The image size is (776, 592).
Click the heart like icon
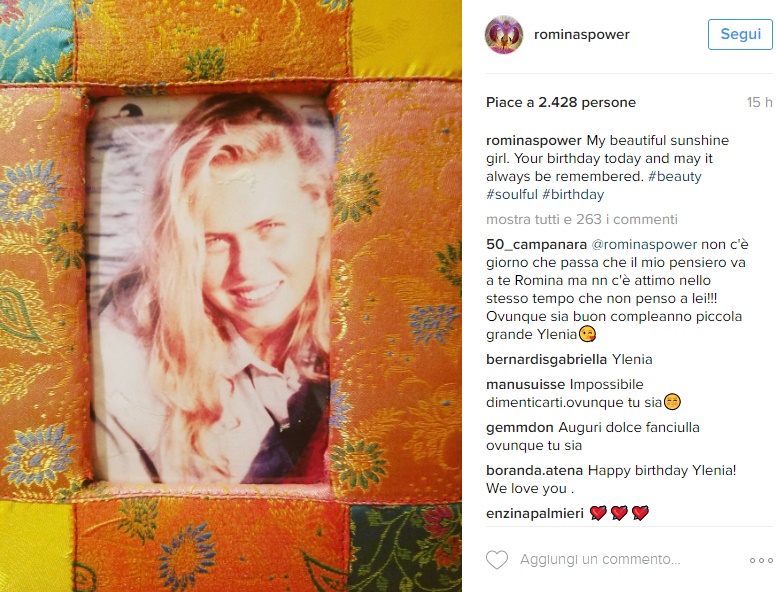click(497, 560)
